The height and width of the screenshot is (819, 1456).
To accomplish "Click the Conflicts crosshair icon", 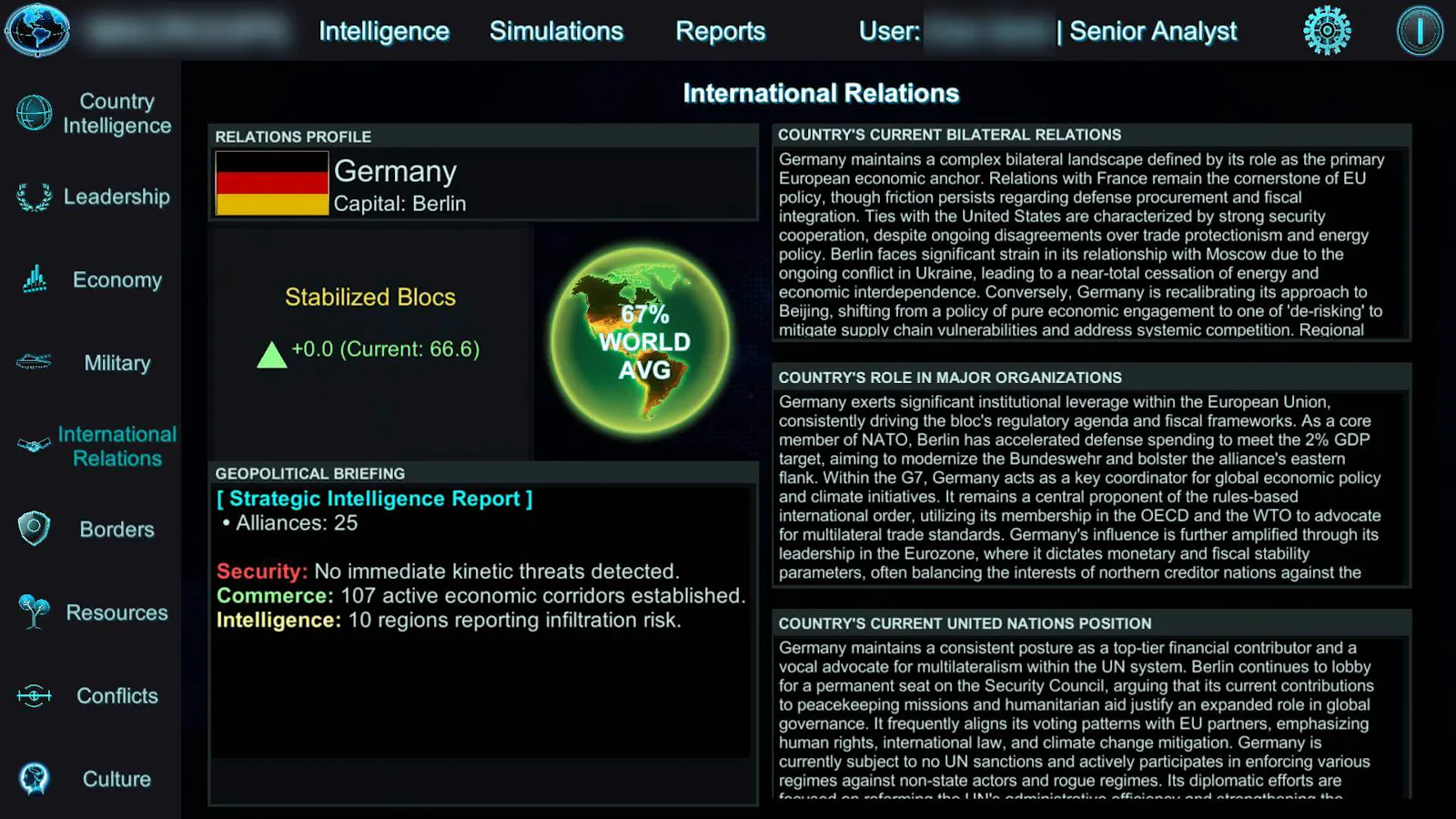I will [x=35, y=696].
